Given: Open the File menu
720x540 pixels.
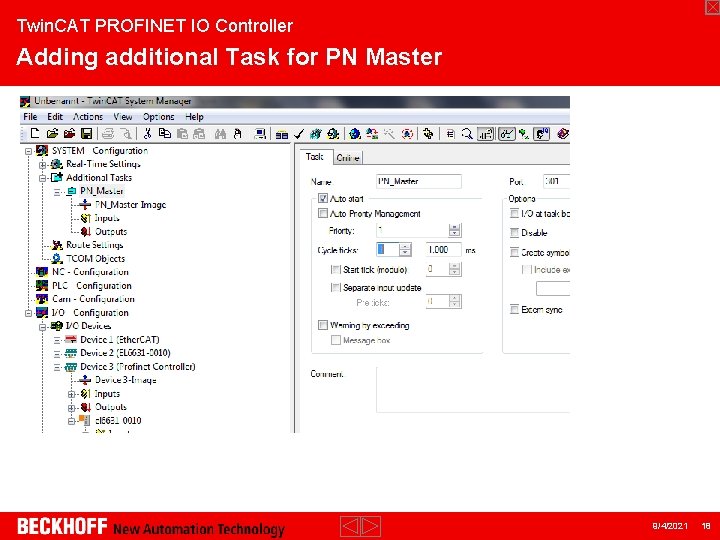Looking at the screenshot, I should click(x=30, y=117).
